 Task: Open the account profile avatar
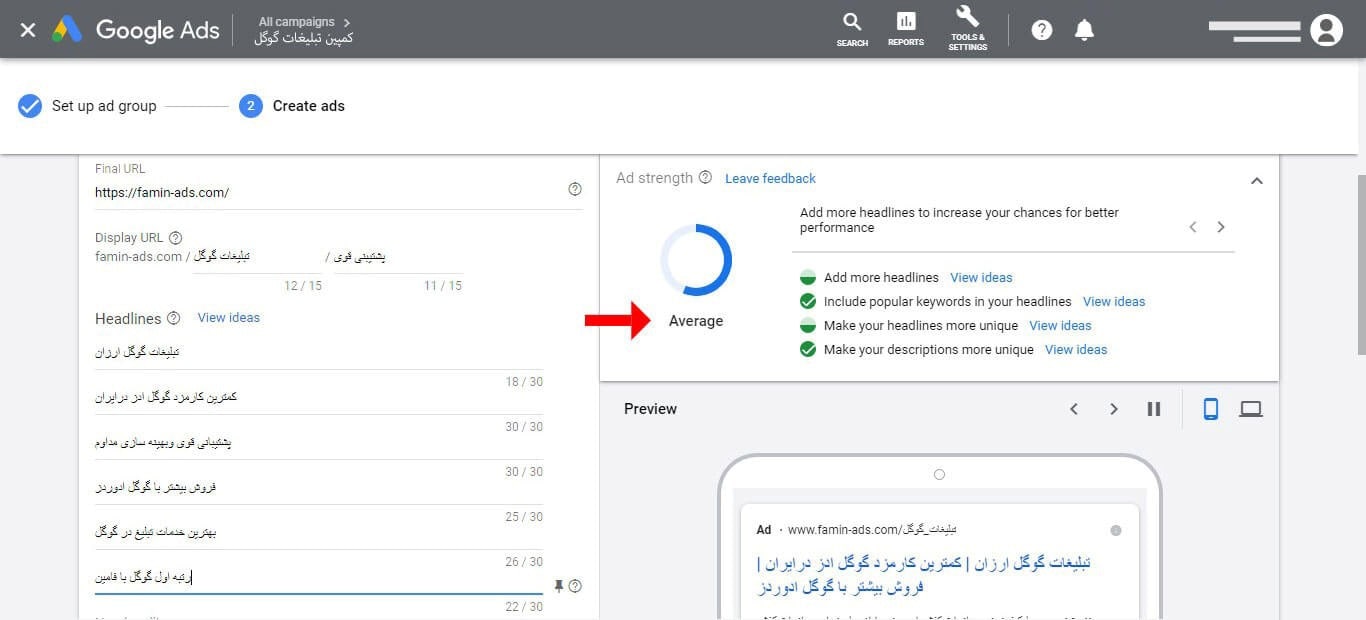point(1326,30)
